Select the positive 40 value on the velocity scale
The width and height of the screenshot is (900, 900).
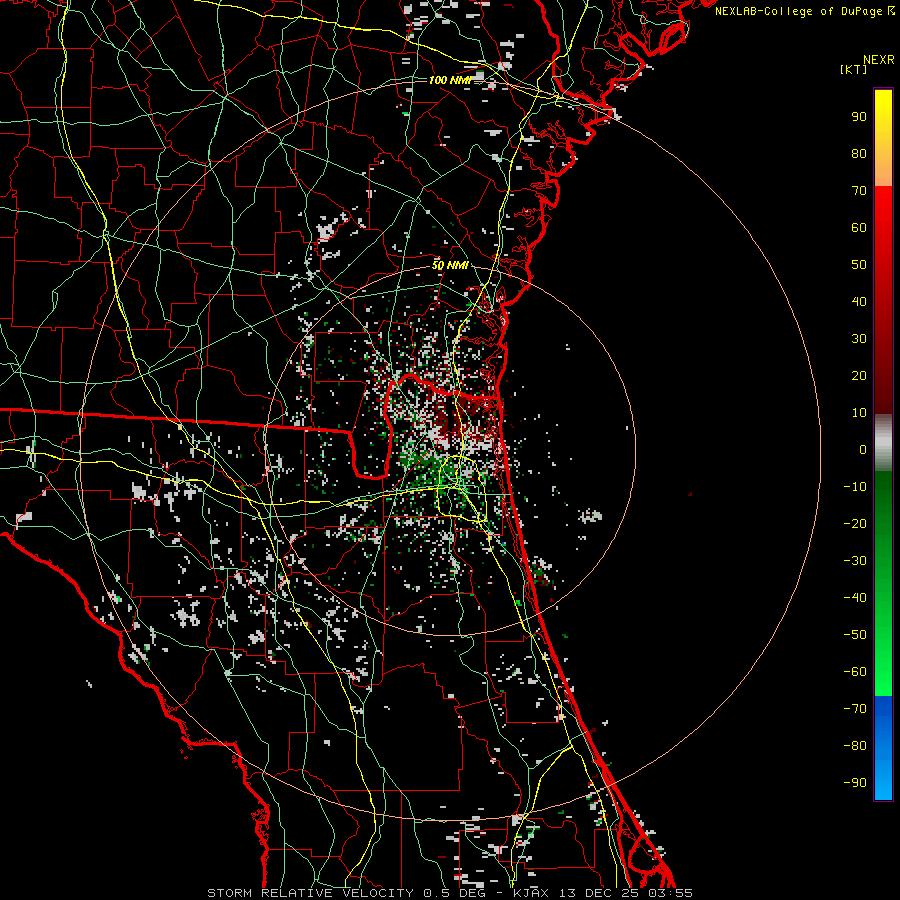[x=859, y=302]
